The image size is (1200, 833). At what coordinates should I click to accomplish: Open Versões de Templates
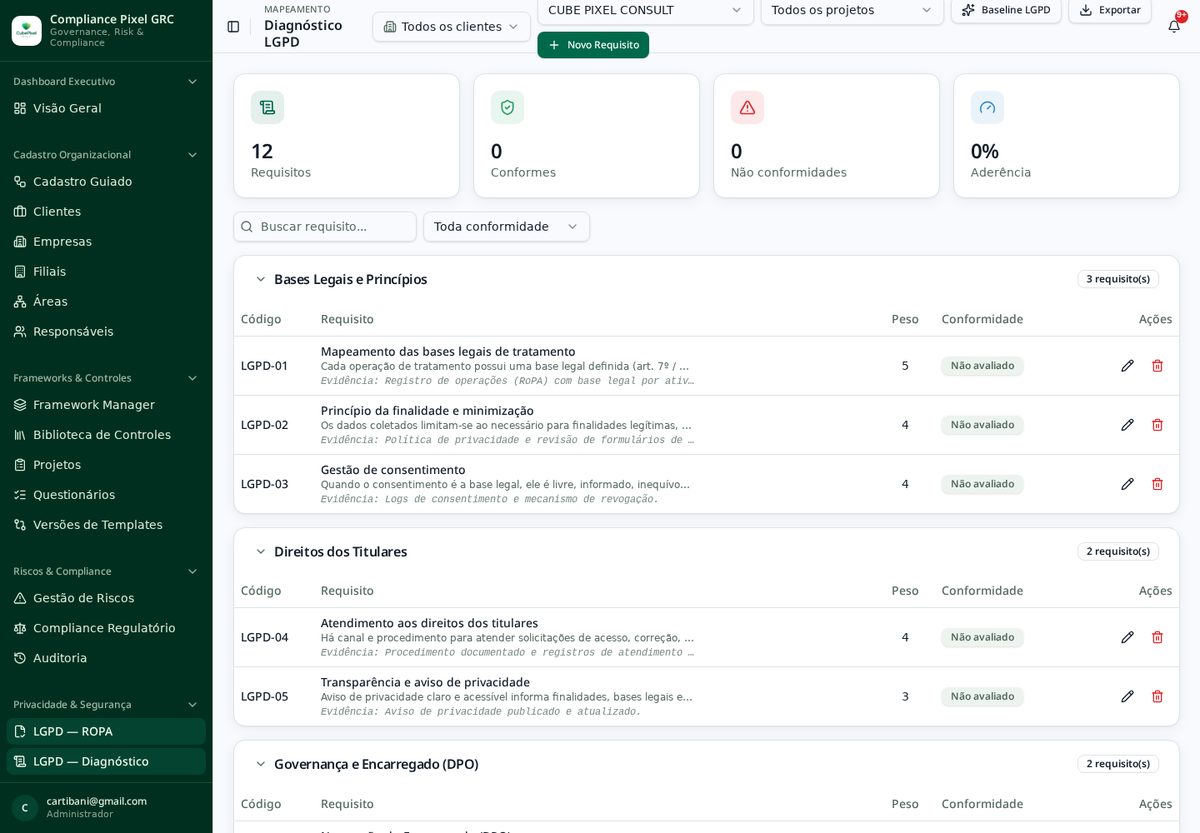[106, 525]
